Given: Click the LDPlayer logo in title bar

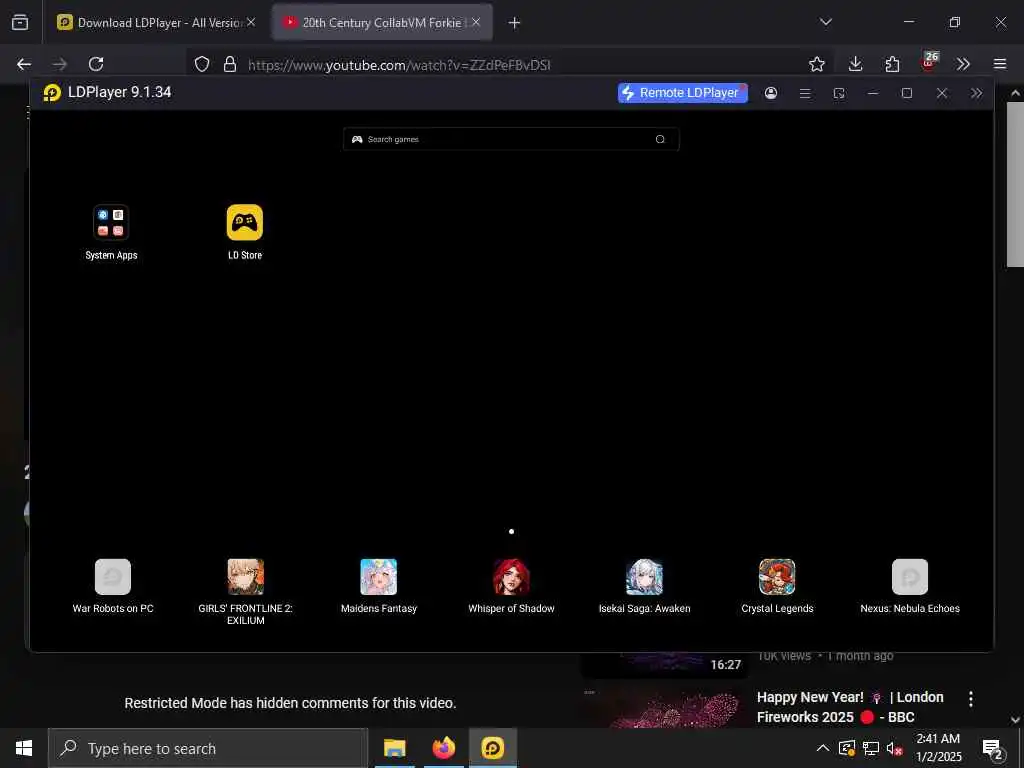Looking at the screenshot, I should click(x=52, y=93).
